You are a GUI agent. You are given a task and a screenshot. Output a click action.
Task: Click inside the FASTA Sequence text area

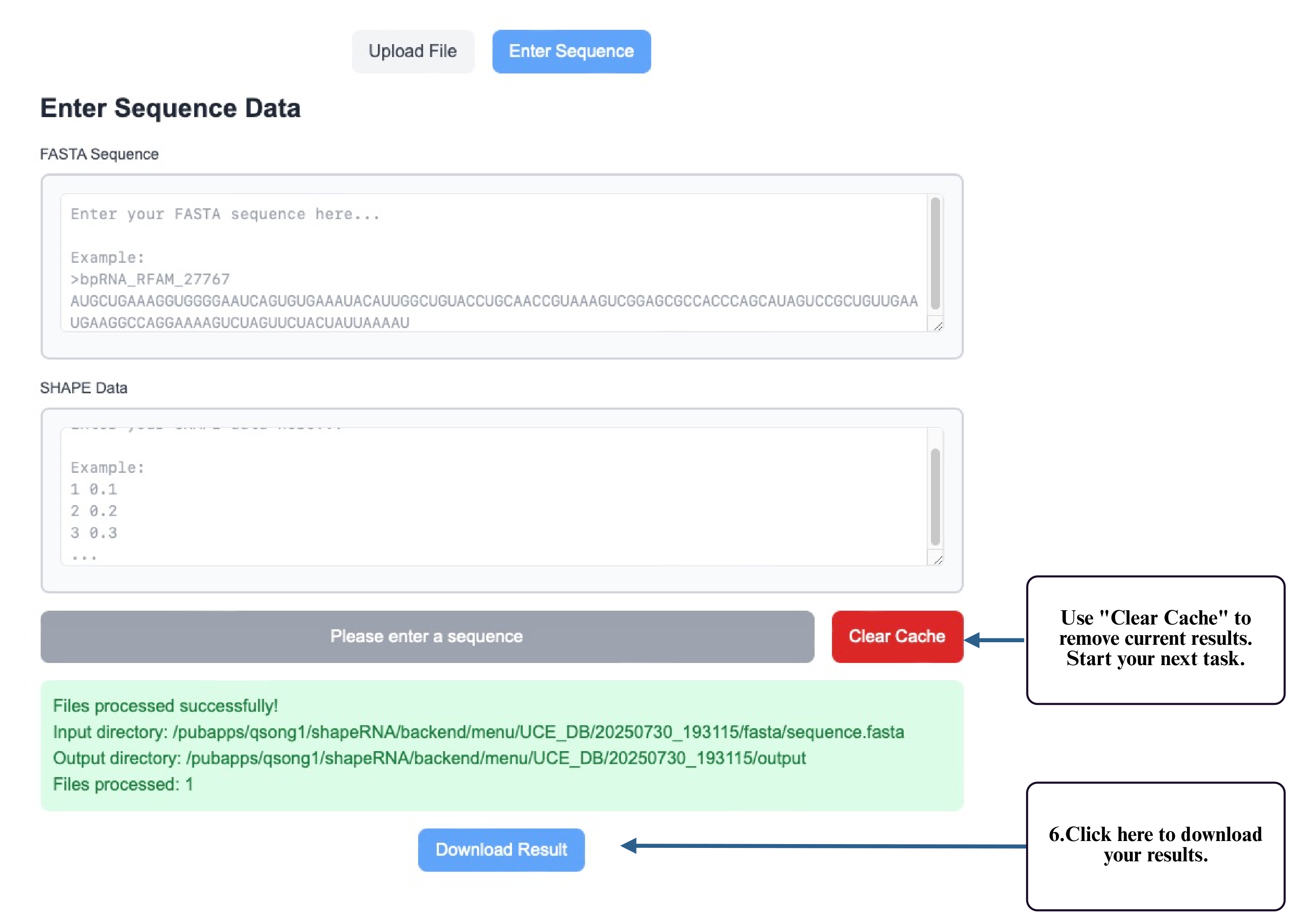coord(494,262)
